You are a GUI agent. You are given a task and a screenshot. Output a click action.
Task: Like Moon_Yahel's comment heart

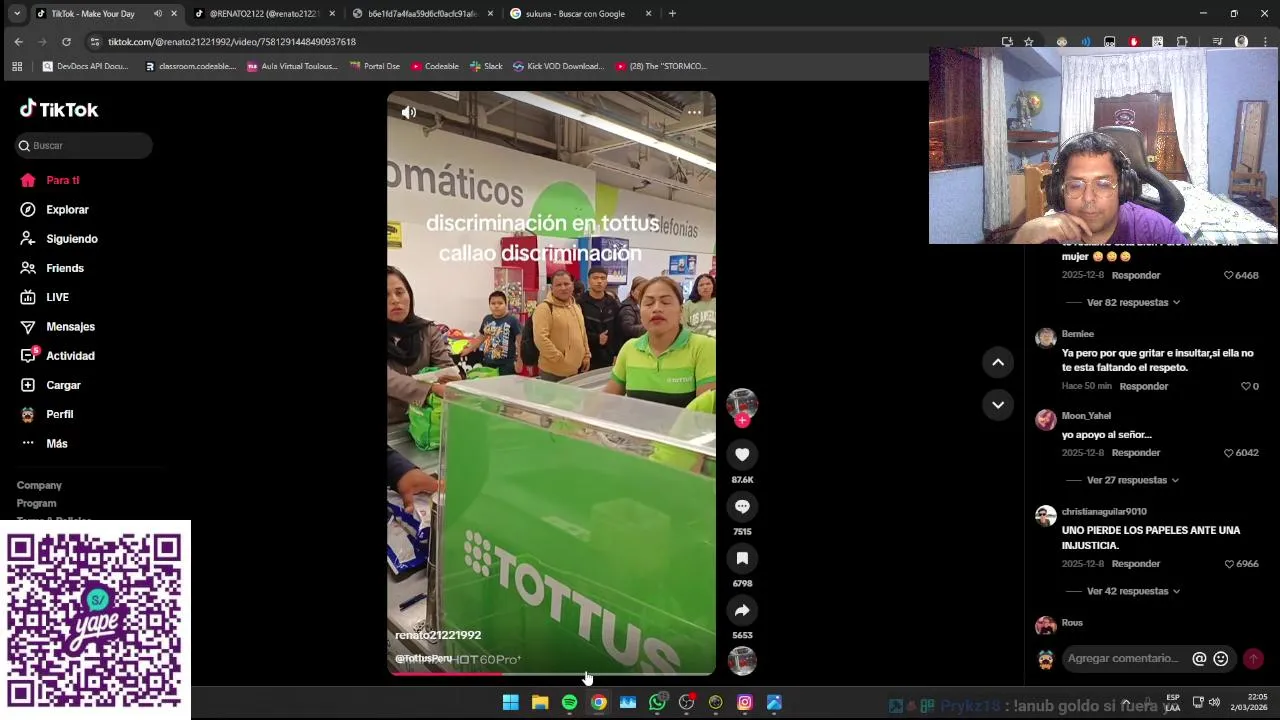(1229, 453)
